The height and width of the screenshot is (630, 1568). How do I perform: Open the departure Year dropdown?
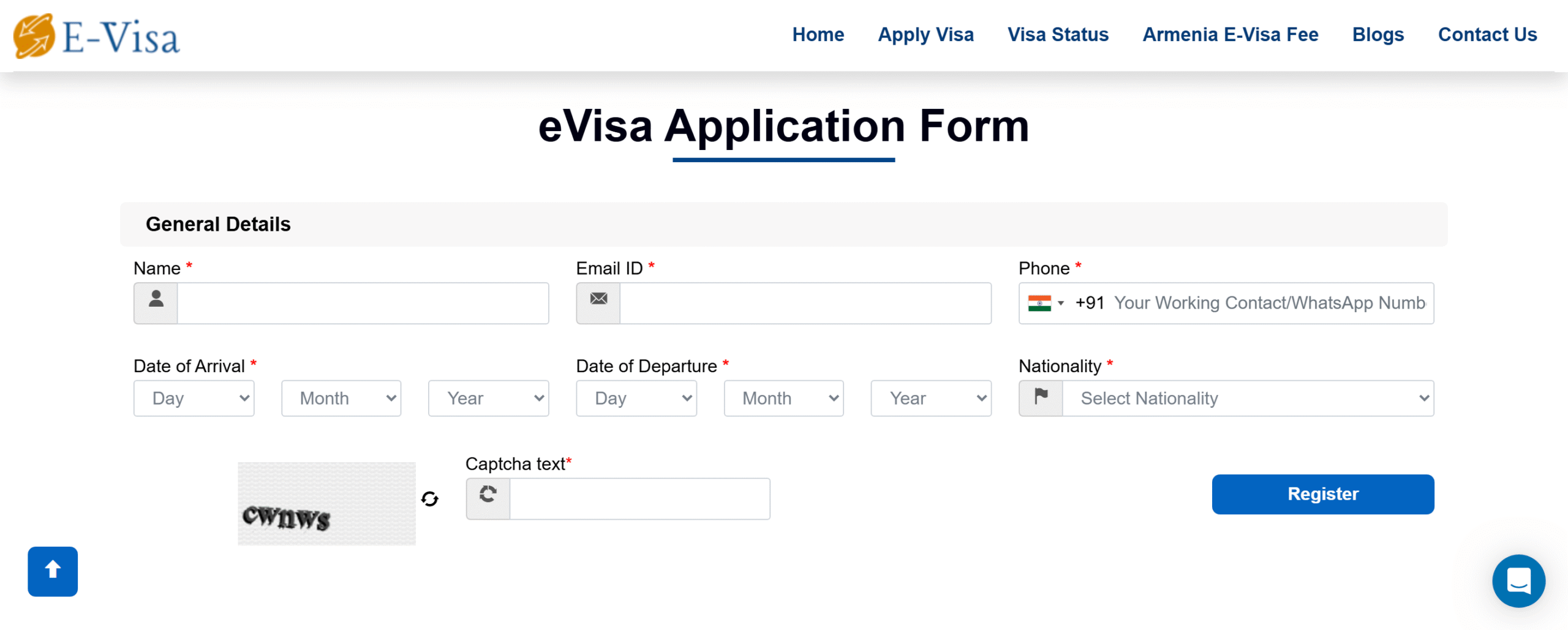coord(930,398)
